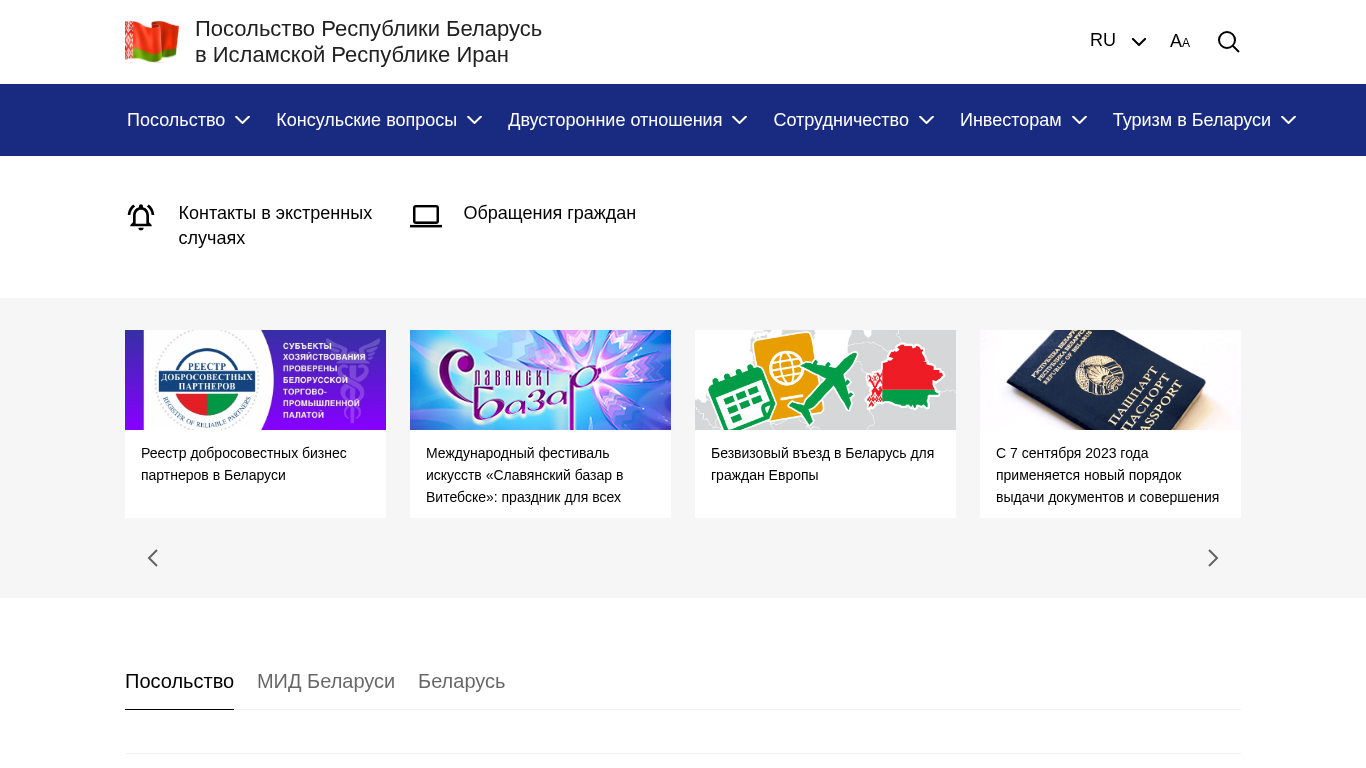The width and height of the screenshot is (1366, 768).
Task: Click the emergency contacts bell icon
Action: tap(141, 217)
